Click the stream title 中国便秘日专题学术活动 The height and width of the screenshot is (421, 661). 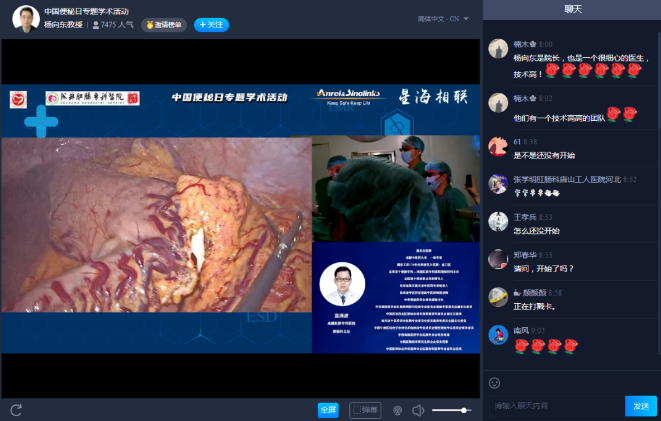[86, 11]
